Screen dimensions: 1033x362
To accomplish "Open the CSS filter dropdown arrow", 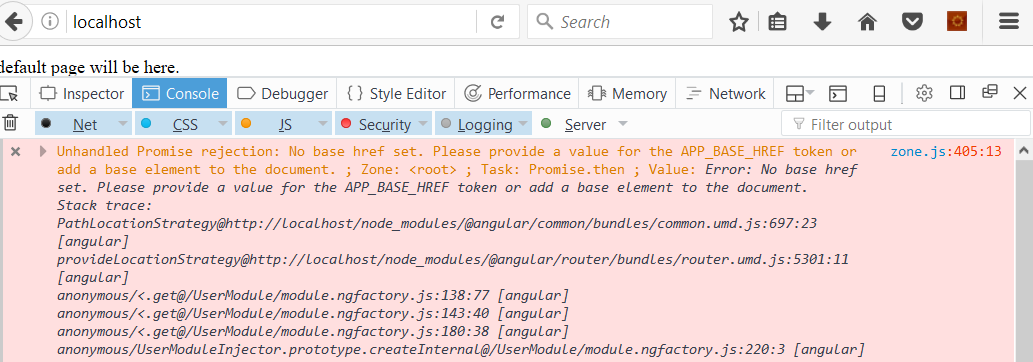I will click(x=223, y=124).
